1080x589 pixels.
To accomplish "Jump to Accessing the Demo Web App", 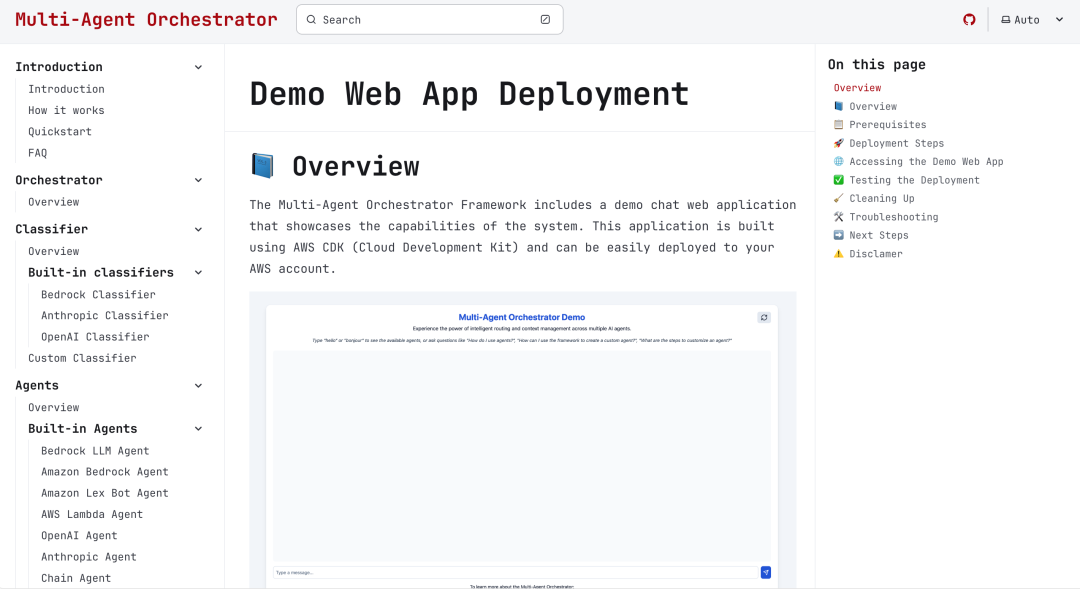I will coord(918,161).
